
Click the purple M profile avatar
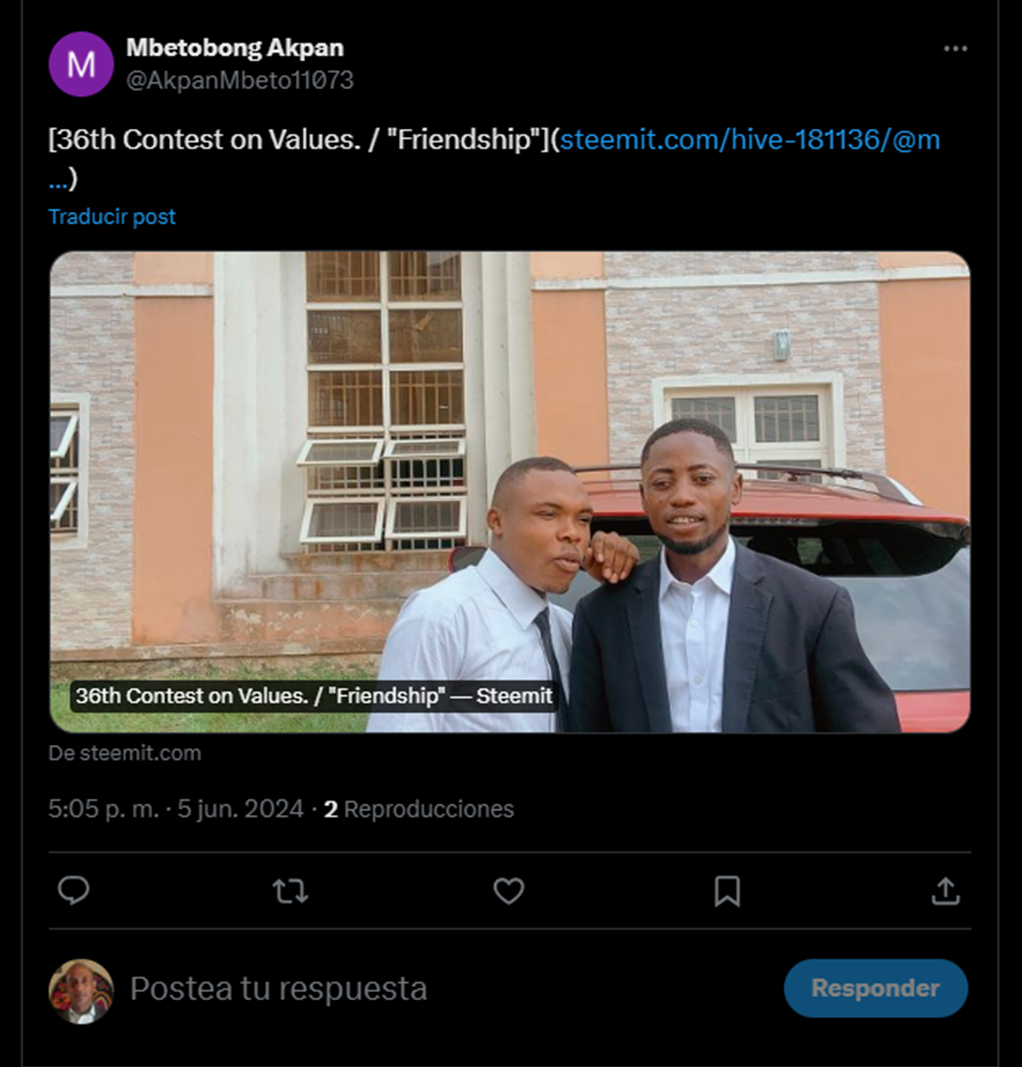81,64
